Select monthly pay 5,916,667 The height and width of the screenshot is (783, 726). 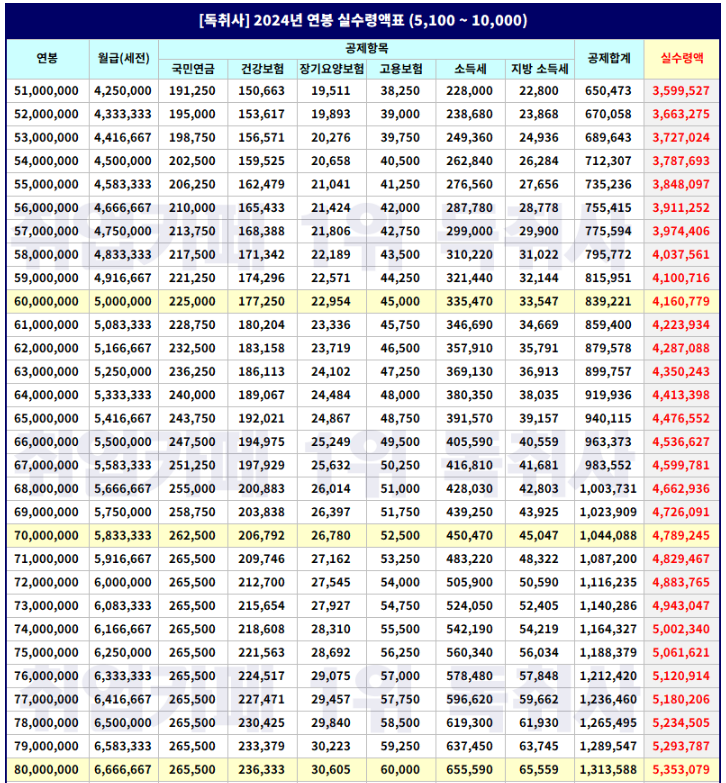[123, 559]
